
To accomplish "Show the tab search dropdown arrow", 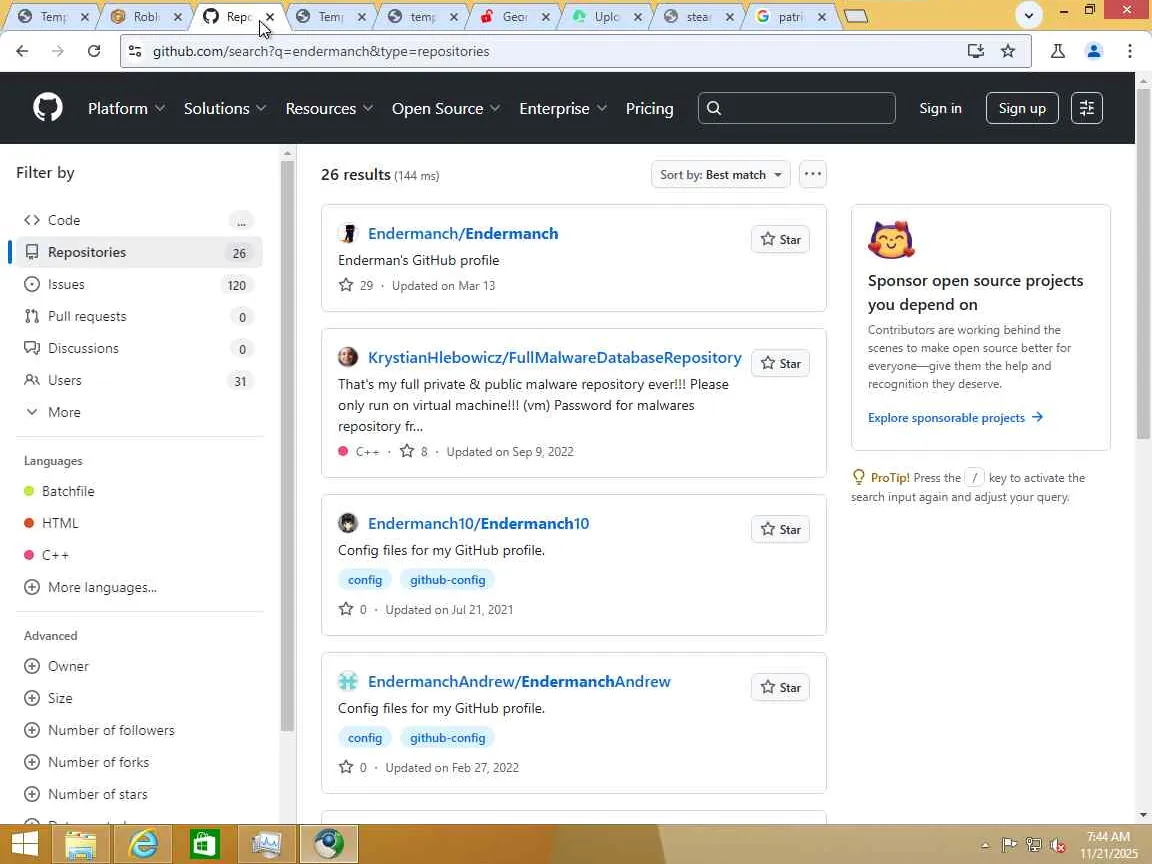I will point(1029,15).
